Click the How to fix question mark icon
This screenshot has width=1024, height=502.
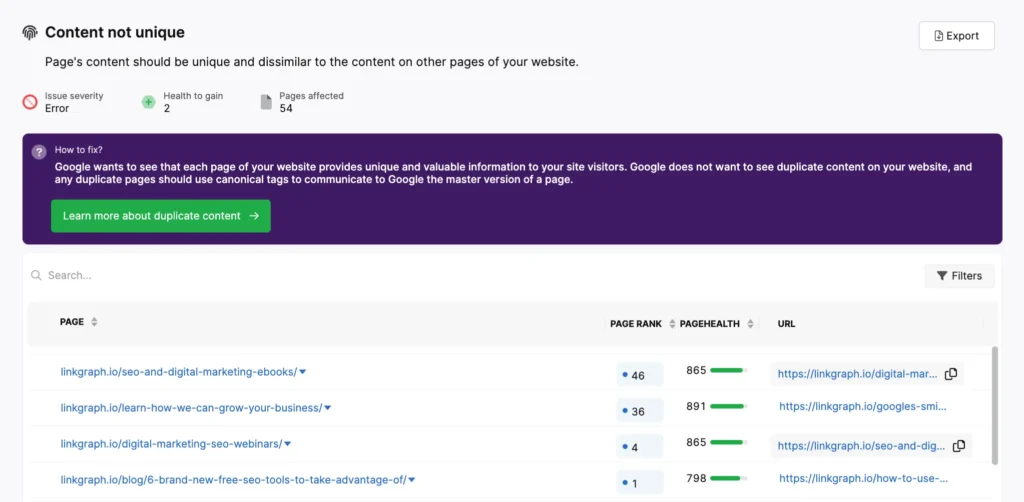click(x=39, y=152)
